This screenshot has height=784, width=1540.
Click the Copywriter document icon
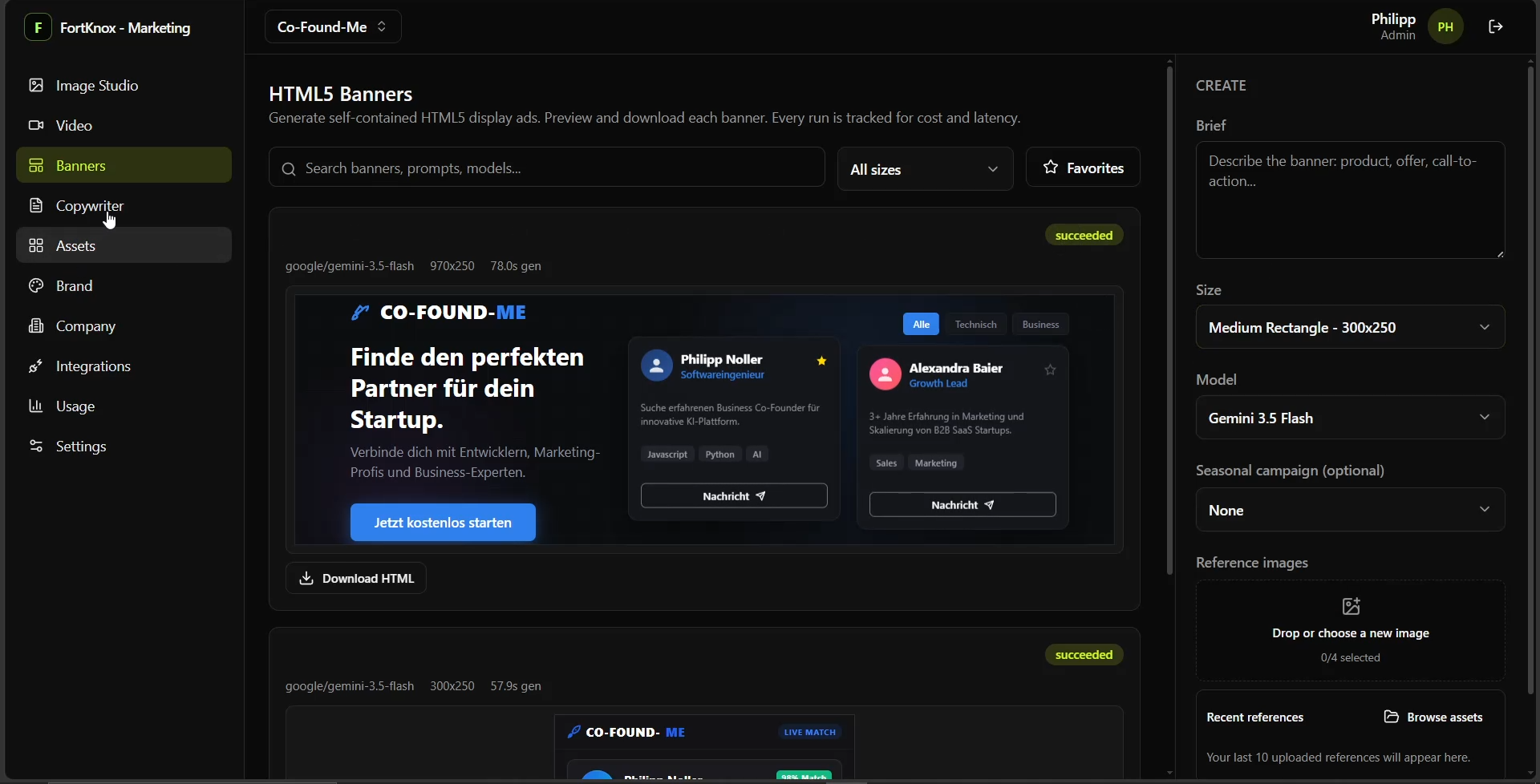36,206
